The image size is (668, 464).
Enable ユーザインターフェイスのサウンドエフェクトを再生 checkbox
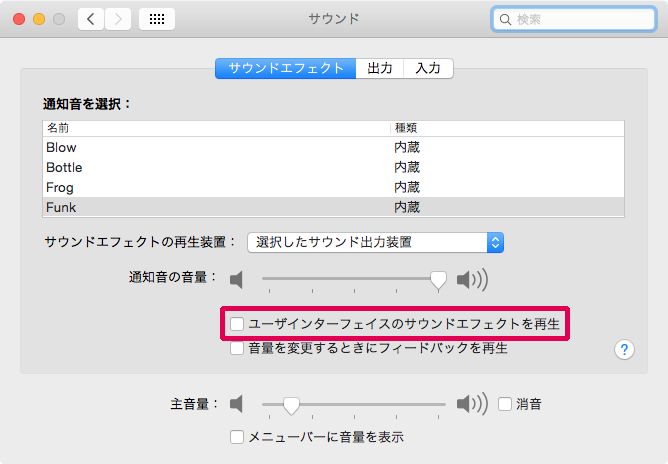(237, 324)
